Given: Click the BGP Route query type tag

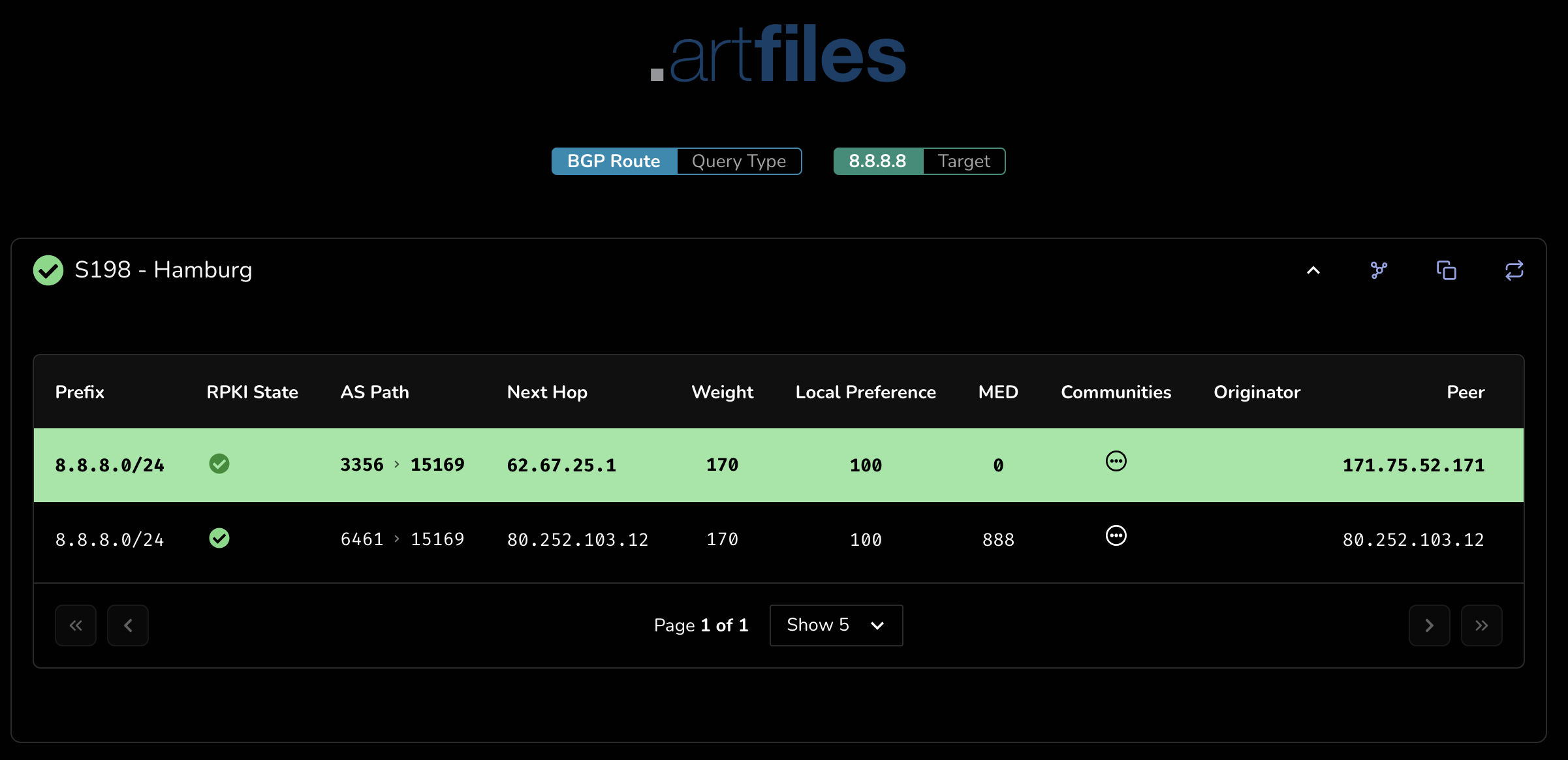Looking at the screenshot, I should tap(613, 161).
